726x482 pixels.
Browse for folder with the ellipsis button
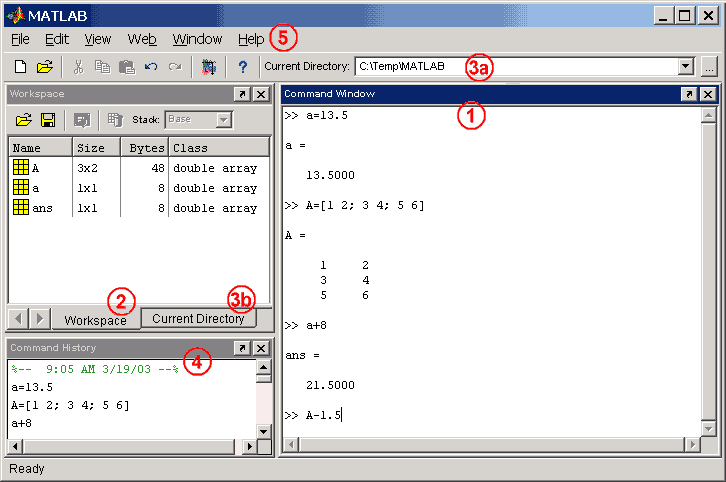(x=709, y=67)
